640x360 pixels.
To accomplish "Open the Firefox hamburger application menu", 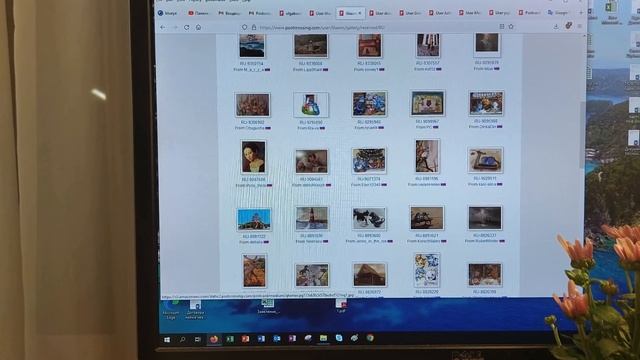I will [x=580, y=26].
